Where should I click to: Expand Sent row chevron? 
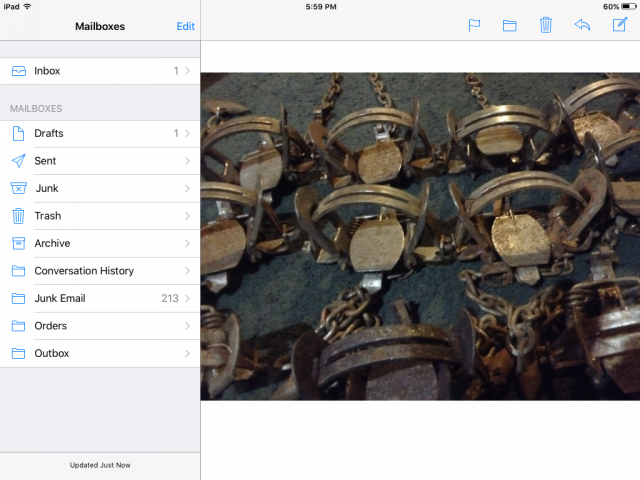187,161
